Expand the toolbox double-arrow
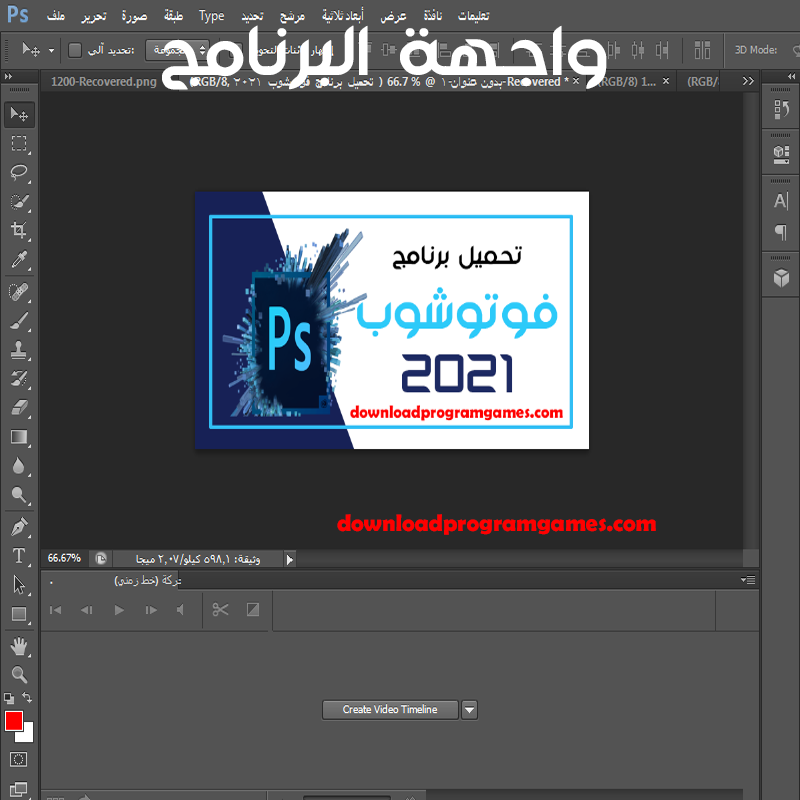Image resolution: width=800 pixels, height=800 pixels. [x=8, y=77]
